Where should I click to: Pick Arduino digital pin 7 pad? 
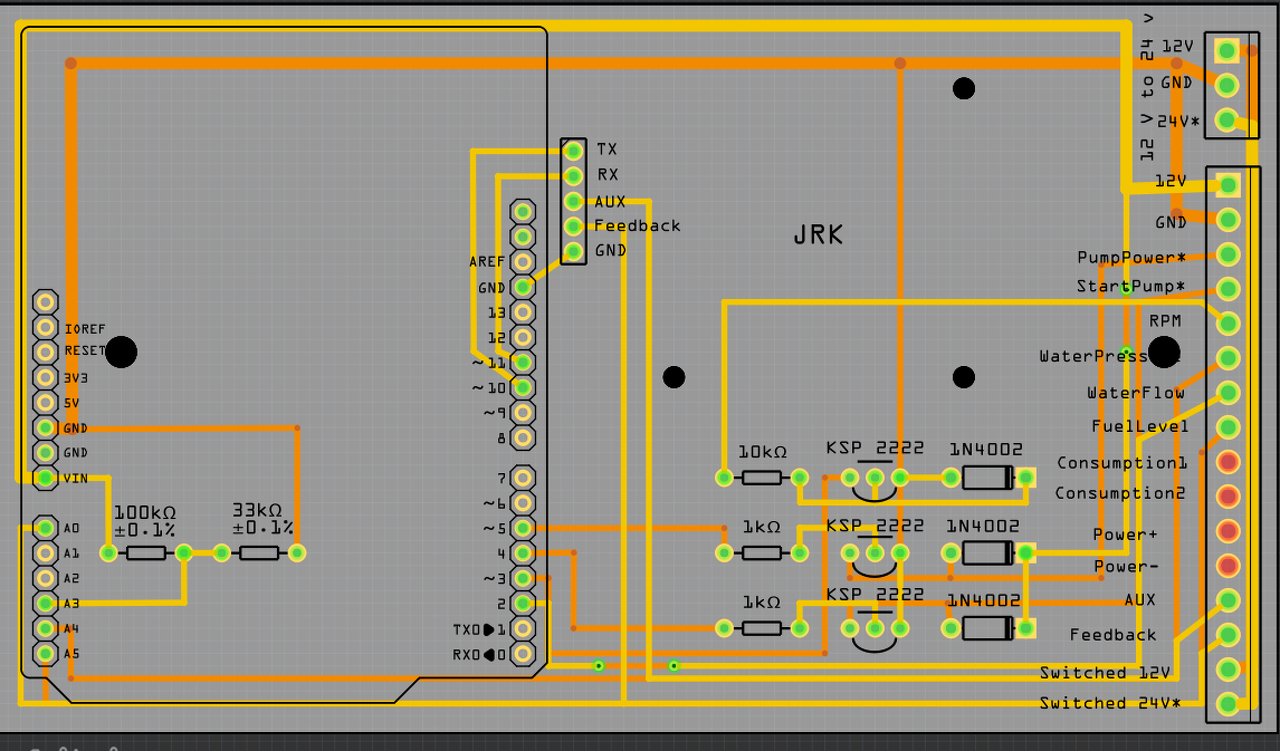tap(522, 478)
